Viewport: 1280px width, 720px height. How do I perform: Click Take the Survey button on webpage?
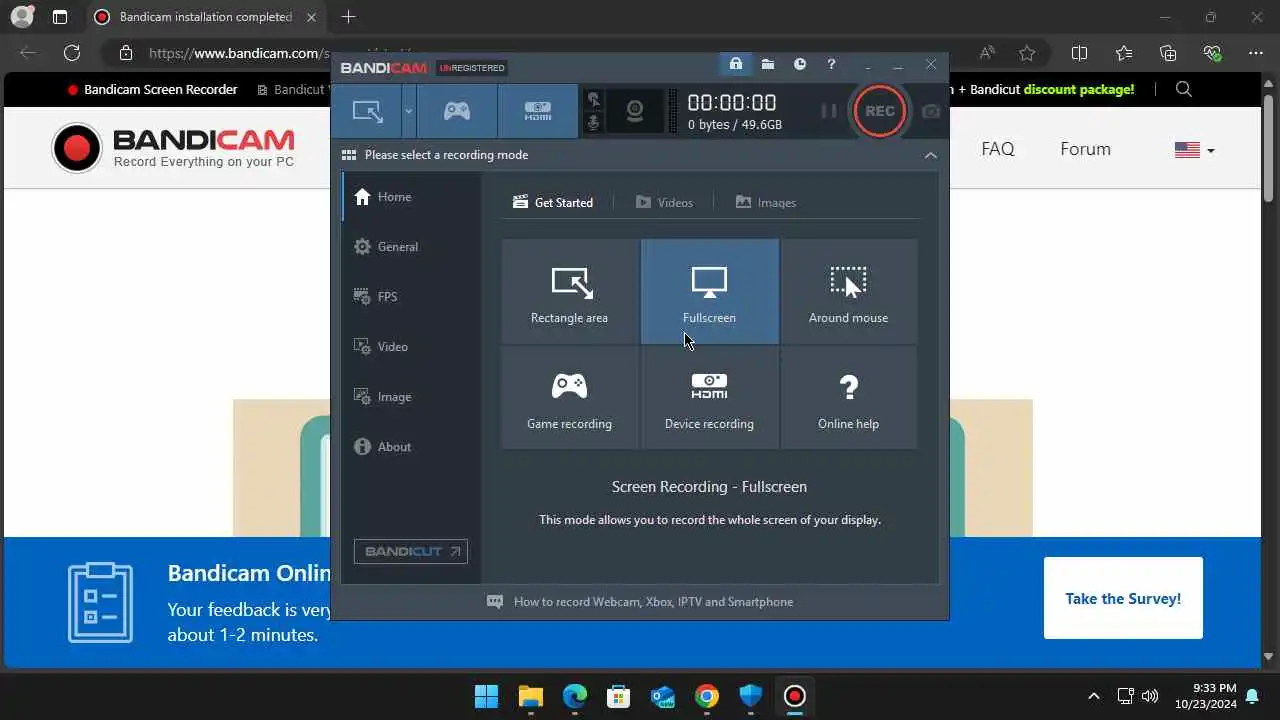pos(1123,598)
